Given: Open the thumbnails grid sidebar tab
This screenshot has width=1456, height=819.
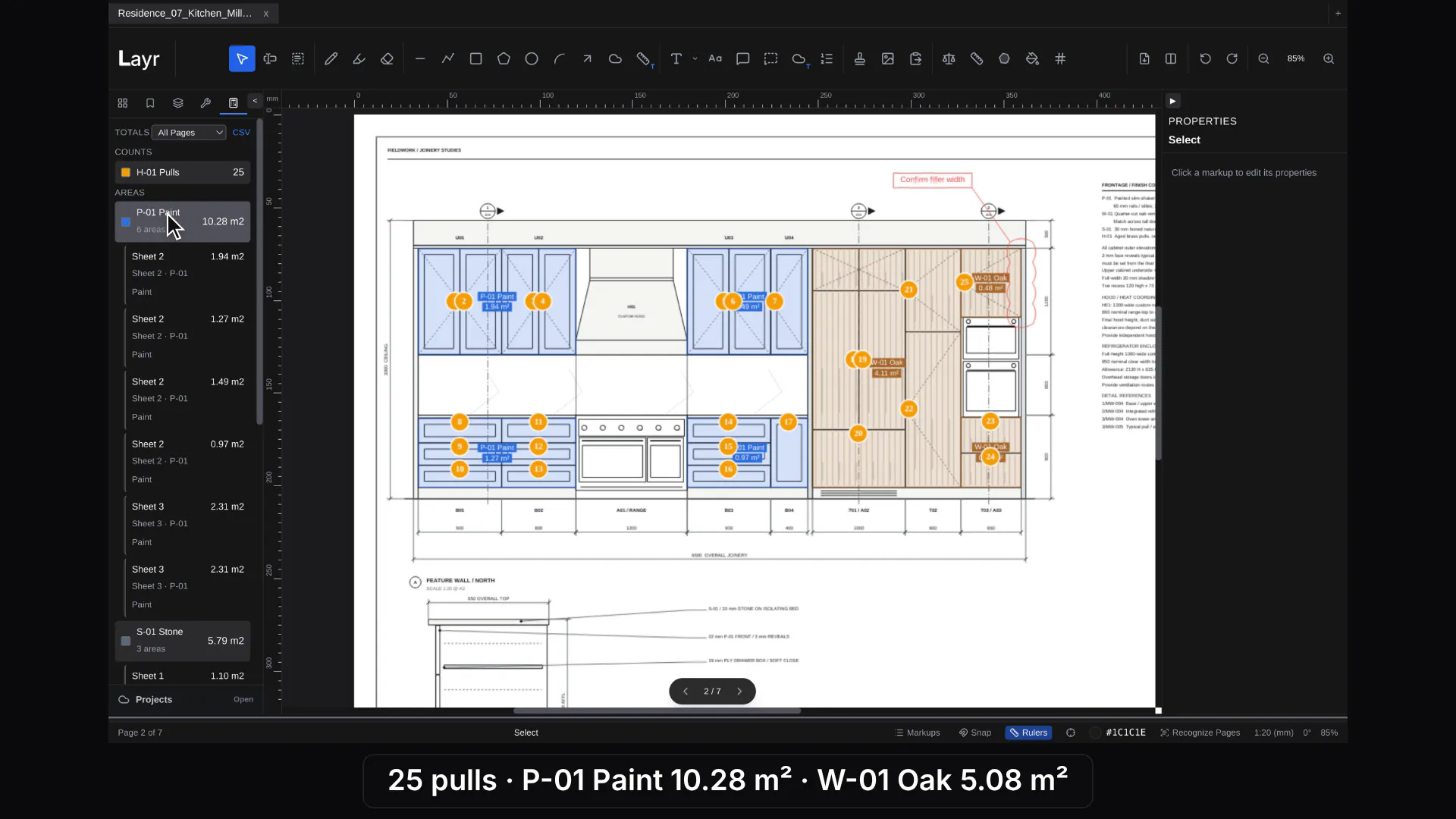Looking at the screenshot, I should pos(123,103).
